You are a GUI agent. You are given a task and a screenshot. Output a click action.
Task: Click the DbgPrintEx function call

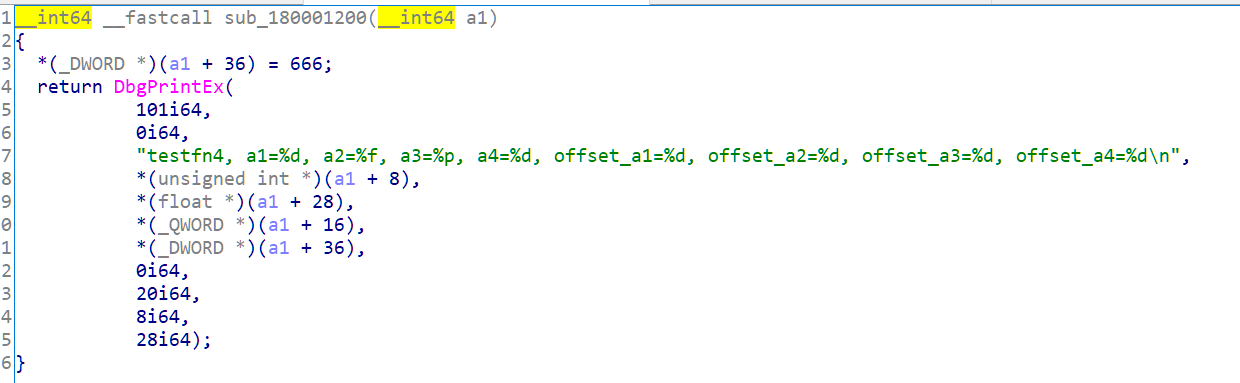[x=169, y=86]
